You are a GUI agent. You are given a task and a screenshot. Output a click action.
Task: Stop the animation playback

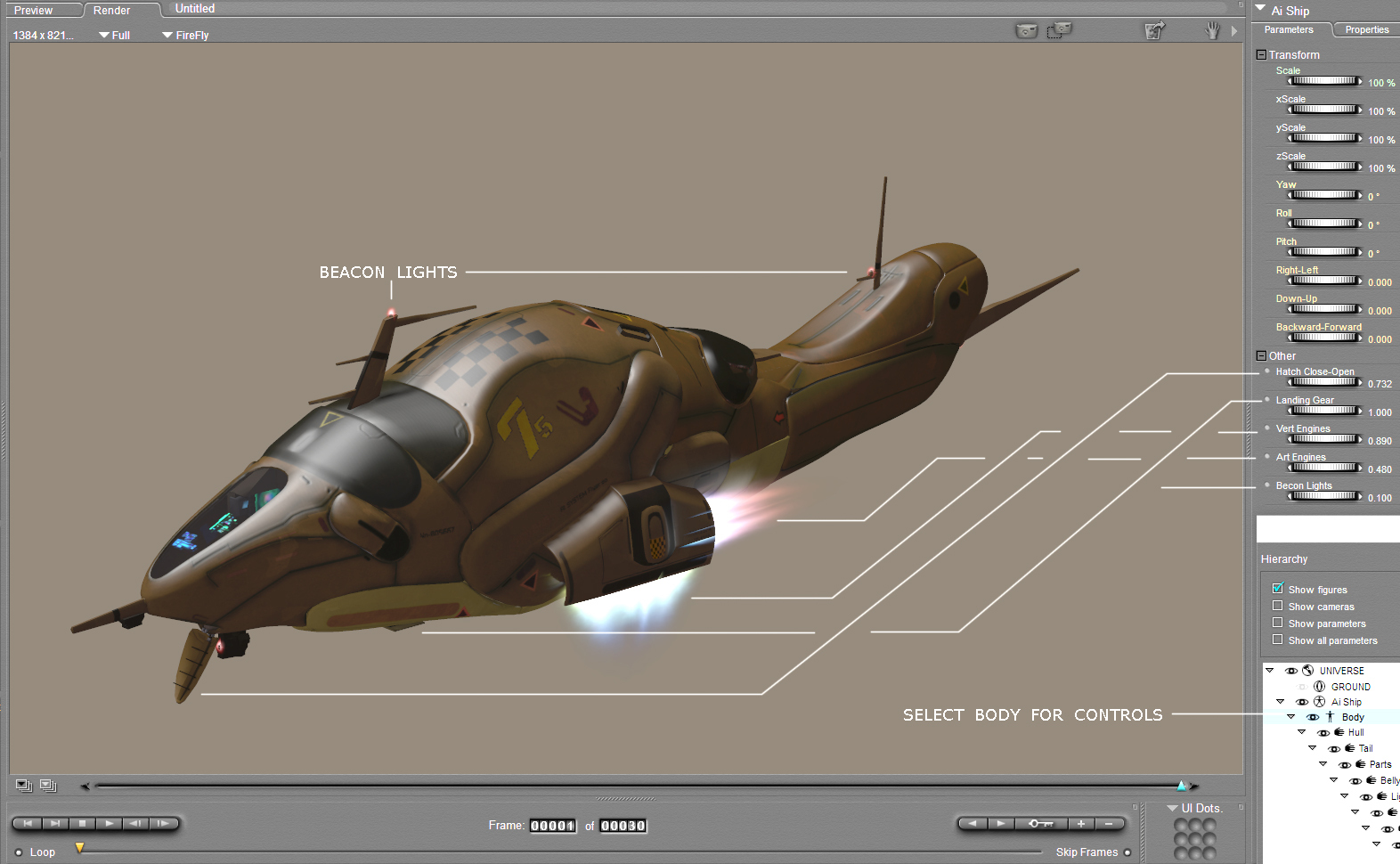pos(82,824)
